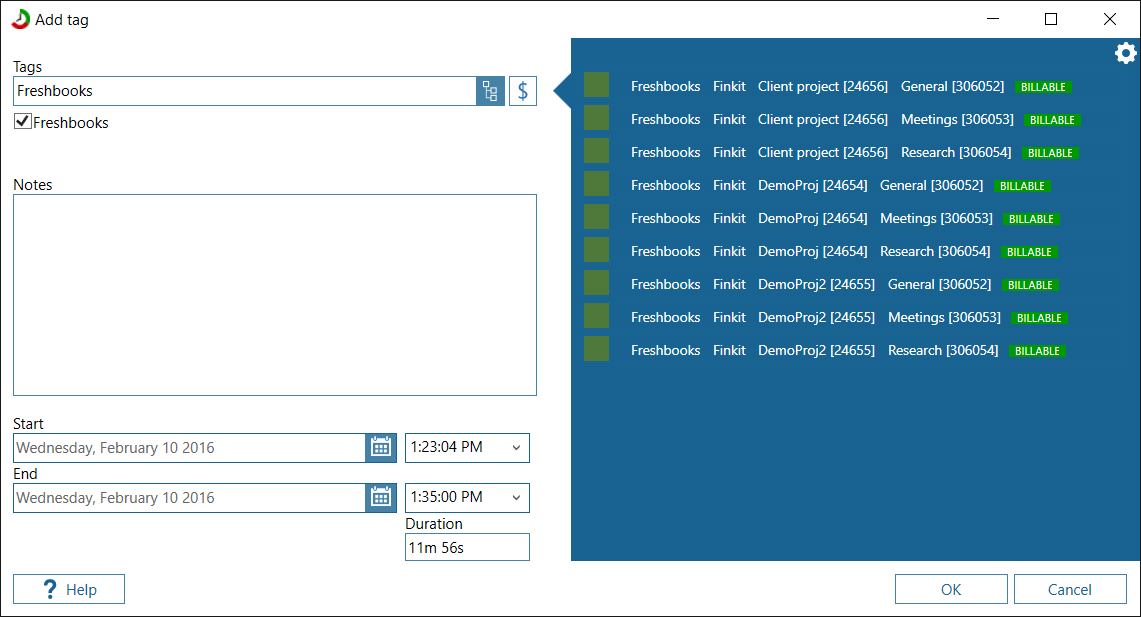
Task: Click swatch for DemoProj2 General row
Action: click(x=597, y=283)
